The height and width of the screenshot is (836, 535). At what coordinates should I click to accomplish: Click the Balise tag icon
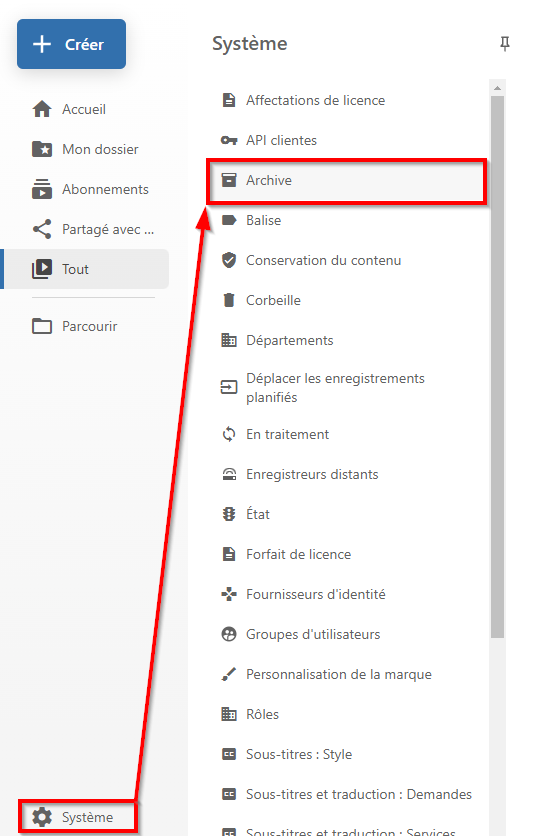229,220
